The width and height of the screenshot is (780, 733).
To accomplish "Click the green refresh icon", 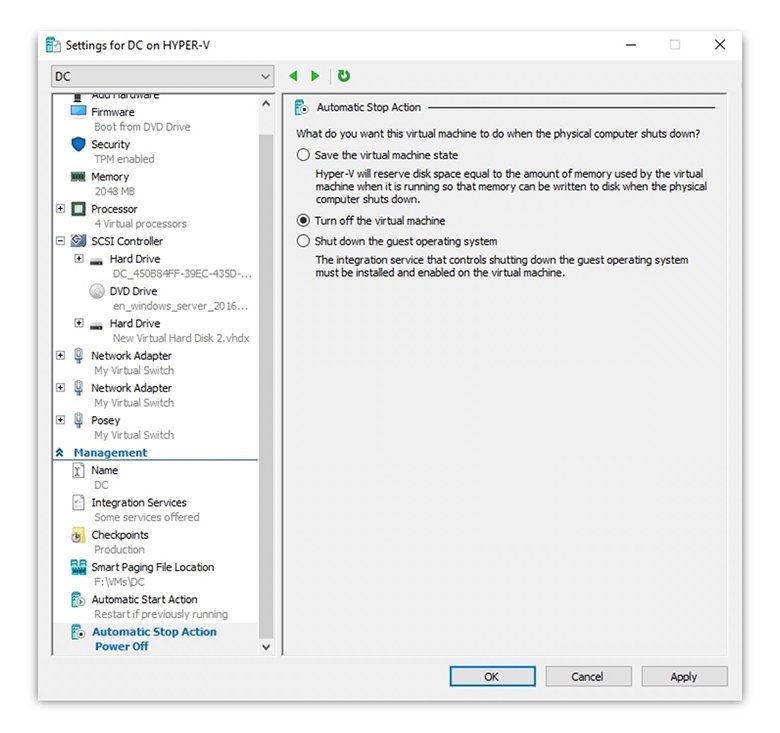I will tap(344, 76).
